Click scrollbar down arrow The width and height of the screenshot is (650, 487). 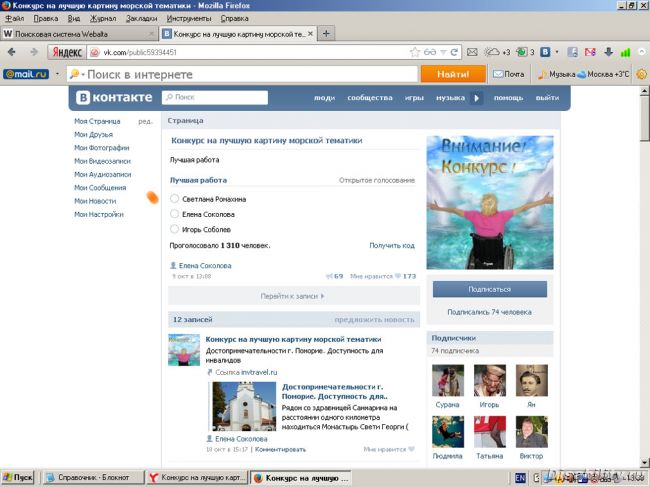[644, 462]
